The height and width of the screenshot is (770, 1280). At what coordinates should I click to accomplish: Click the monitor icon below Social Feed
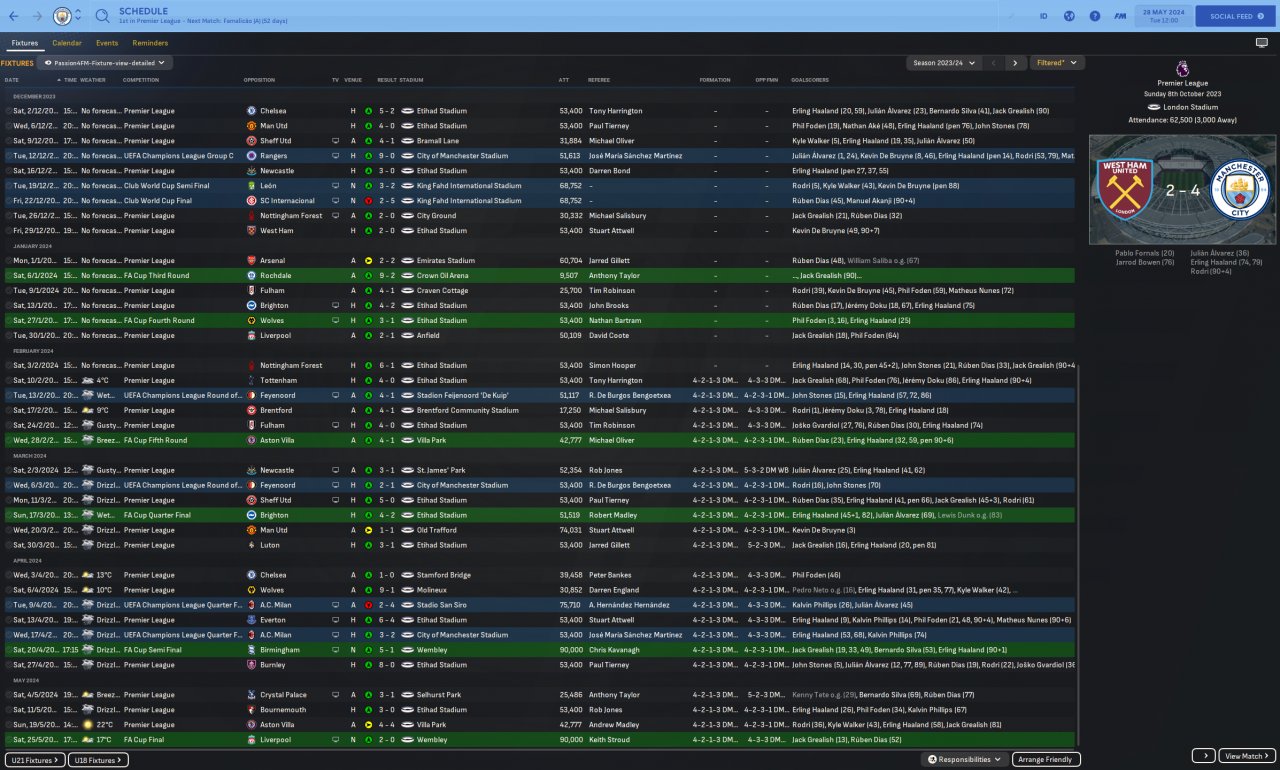tap(1261, 43)
